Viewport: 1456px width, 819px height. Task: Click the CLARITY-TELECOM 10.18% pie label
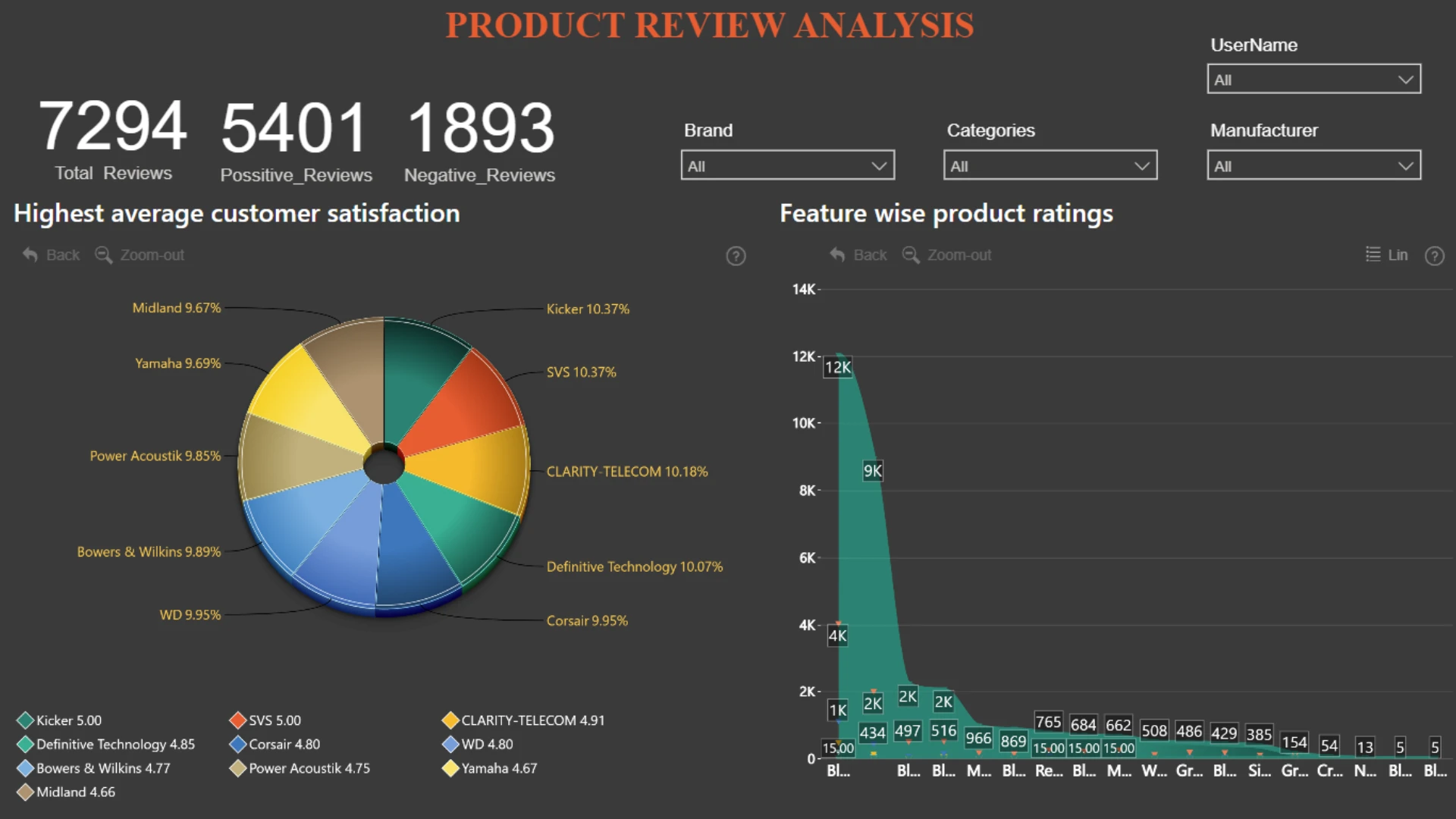pos(627,472)
